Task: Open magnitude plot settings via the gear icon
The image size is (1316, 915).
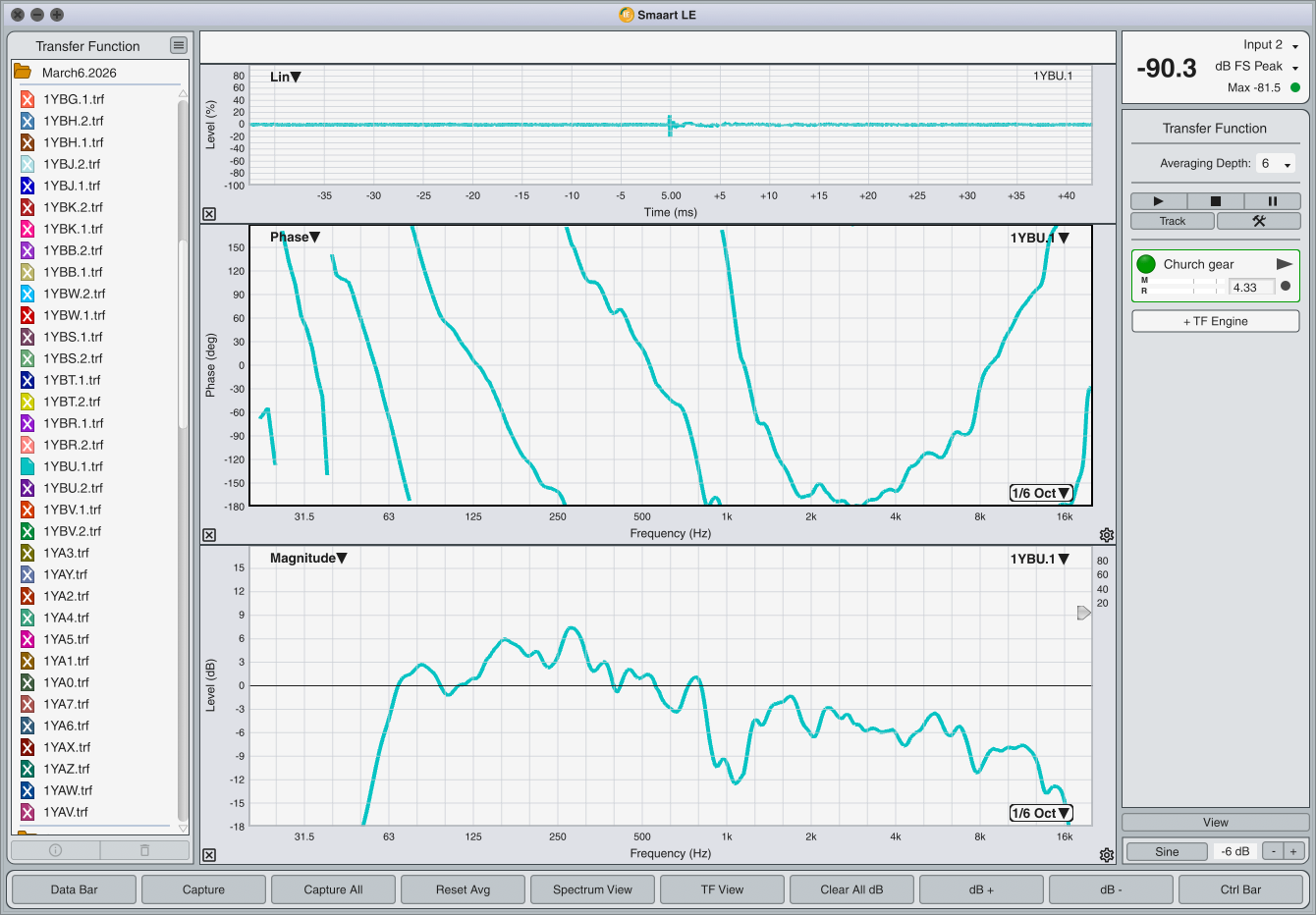Action: [1107, 855]
